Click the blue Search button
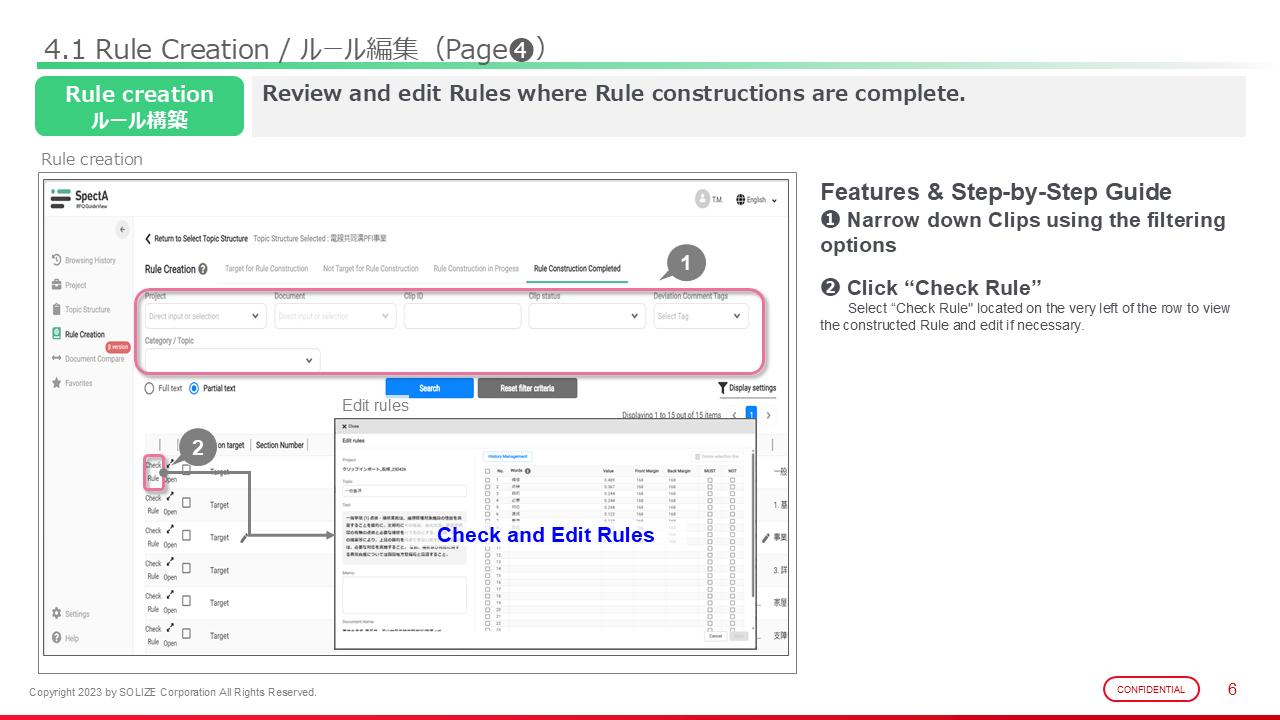Viewport: 1280px width, 720px height. tap(429, 388)
